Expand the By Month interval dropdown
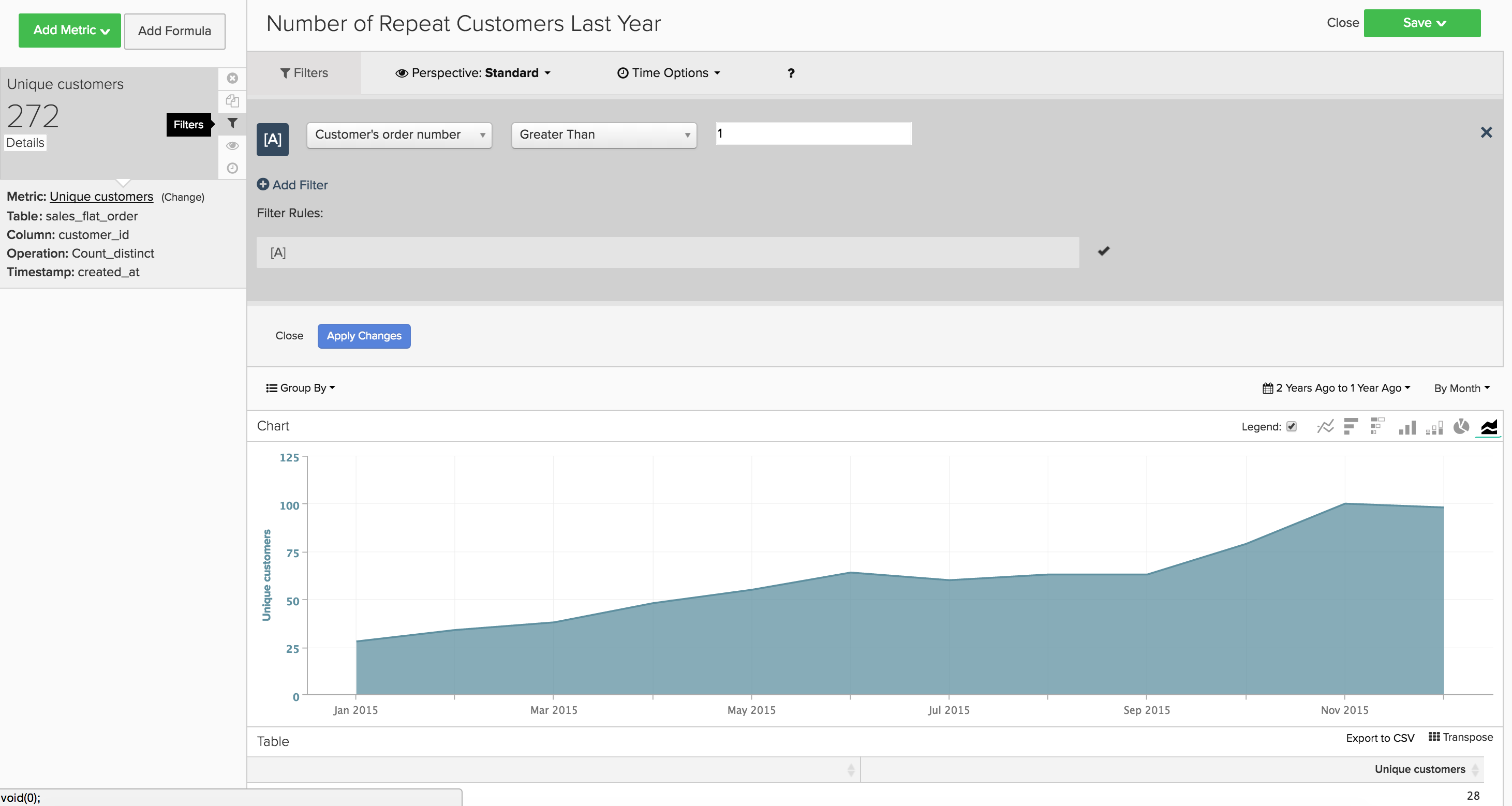1512x806 pixels. pyautogui.click(x=1461, y=389)
